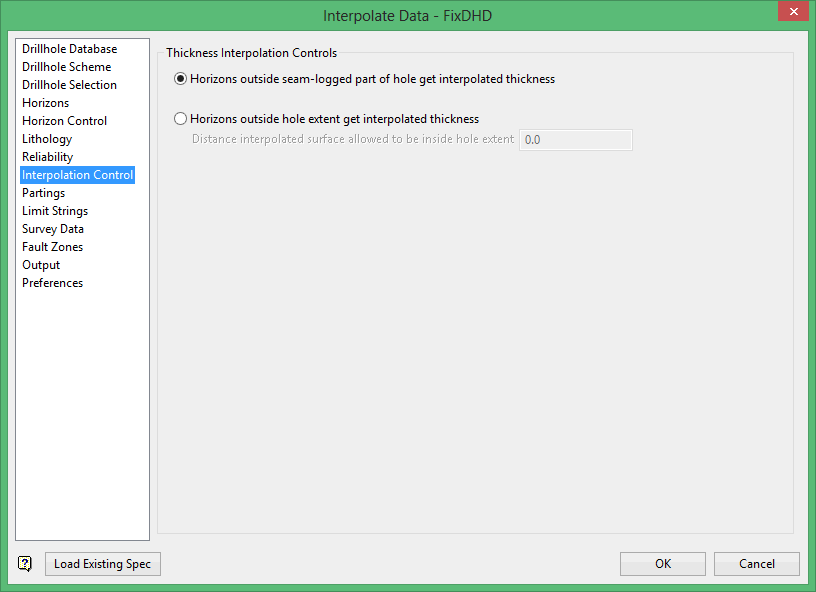Go to Limit Strings section
The width and height of the screenshot is (816, 592).
tap(55, 211)
